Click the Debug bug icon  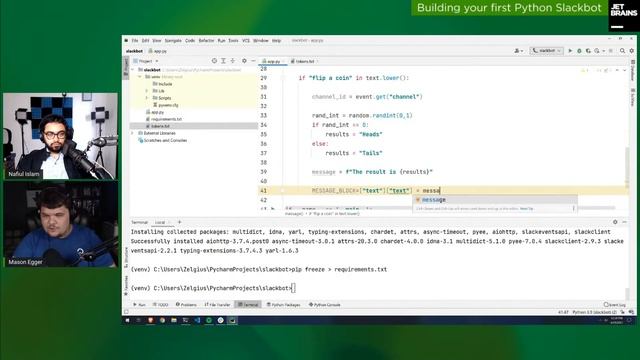point(579,51)
